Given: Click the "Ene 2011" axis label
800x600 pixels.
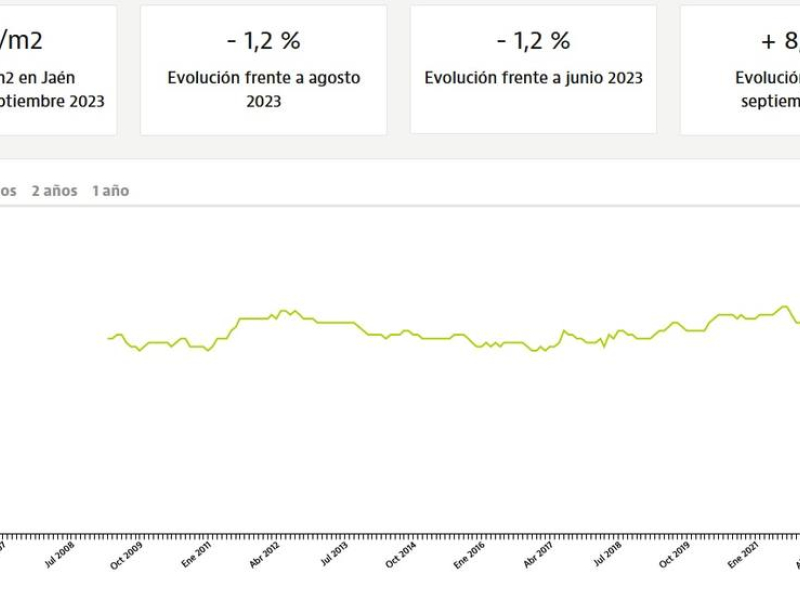Looking at the screenshot, I should [196, 555].
